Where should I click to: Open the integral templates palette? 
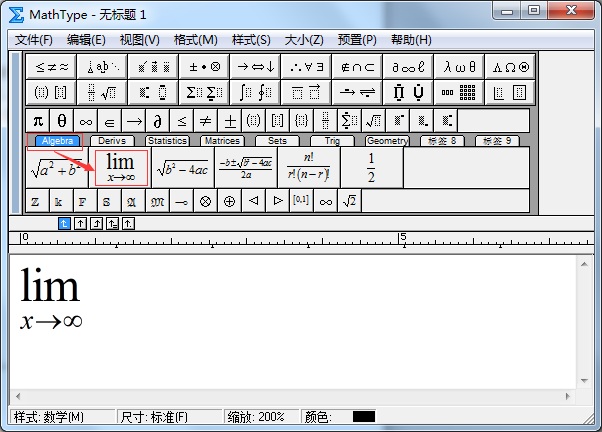coord(256,92)
